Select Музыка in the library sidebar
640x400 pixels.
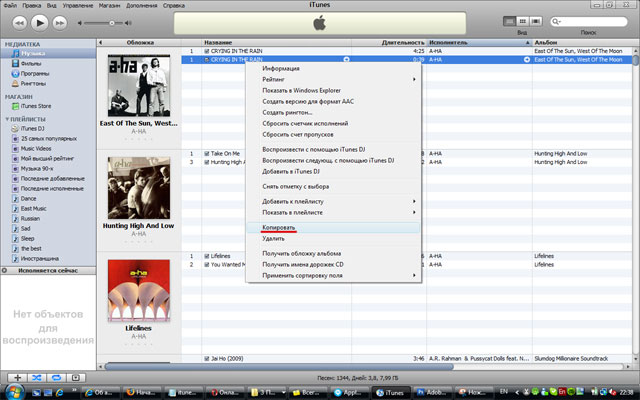click(x=48, y=53)
